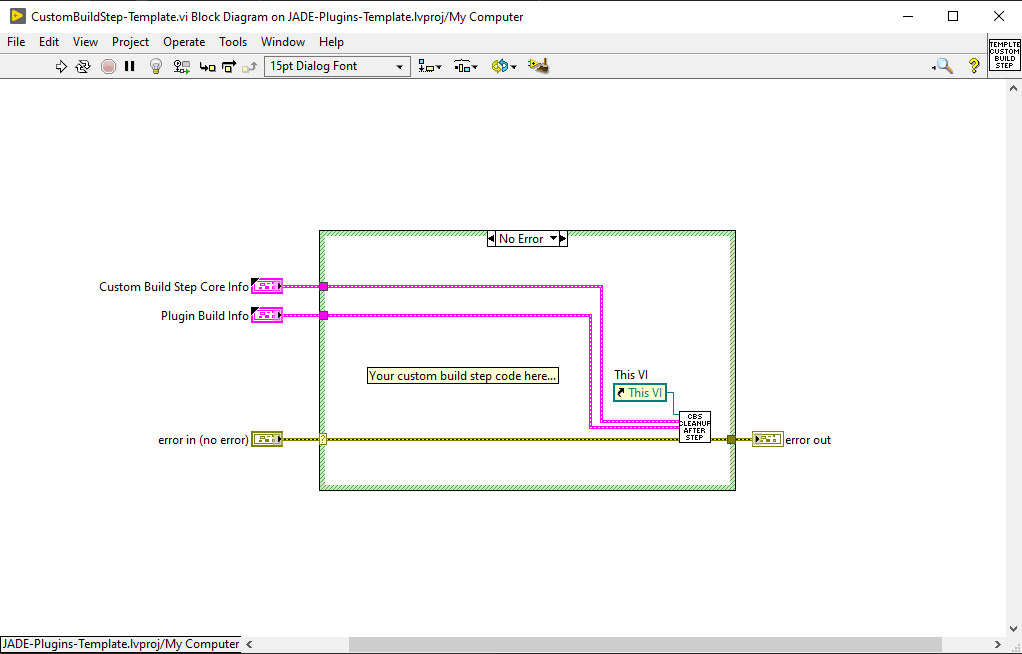Viewport: 1022px width, 654px height.
Task: Click the search magnifier icon
Action: [x=941, y=66]
